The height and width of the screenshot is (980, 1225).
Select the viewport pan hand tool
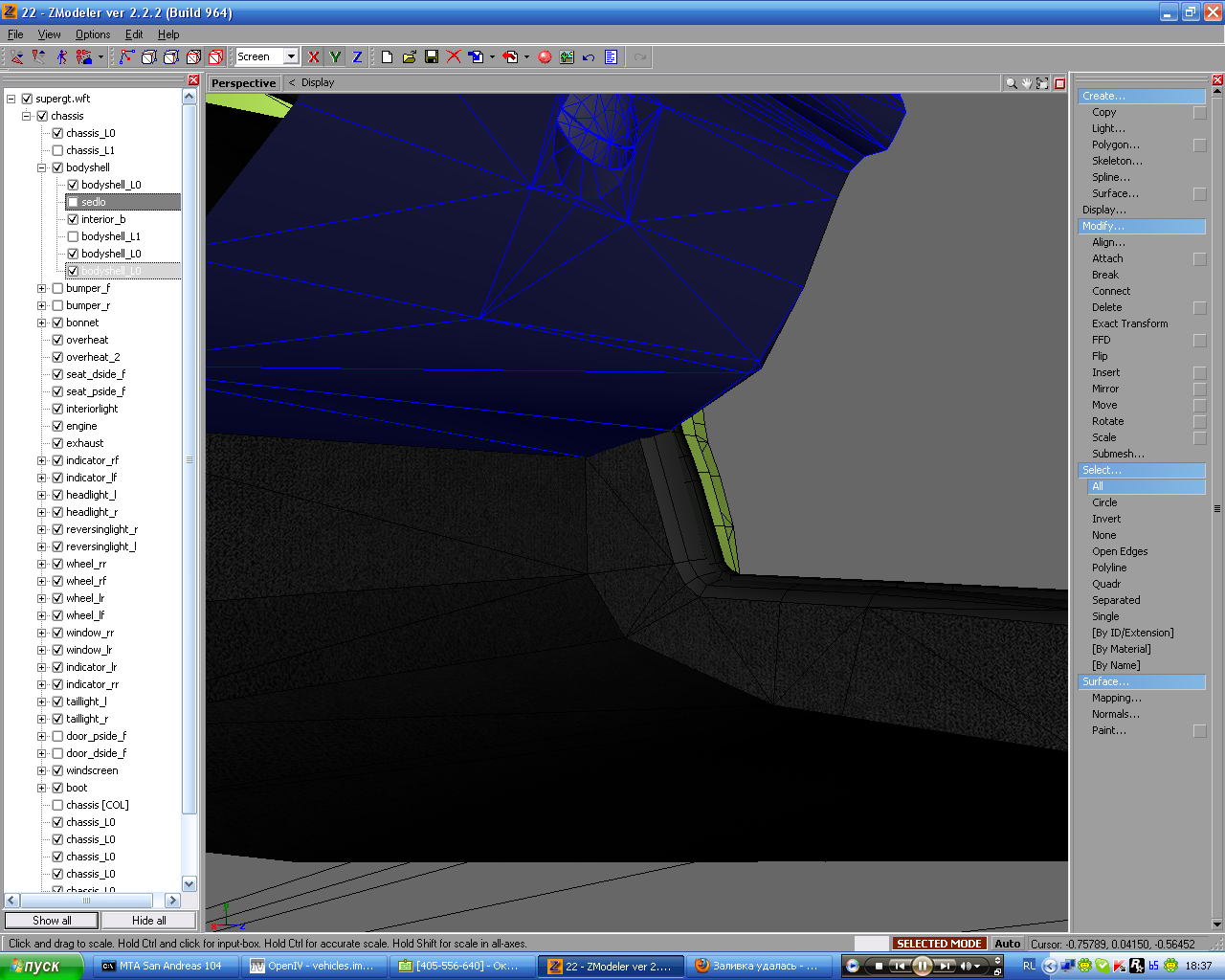[x=1027, y=83]
